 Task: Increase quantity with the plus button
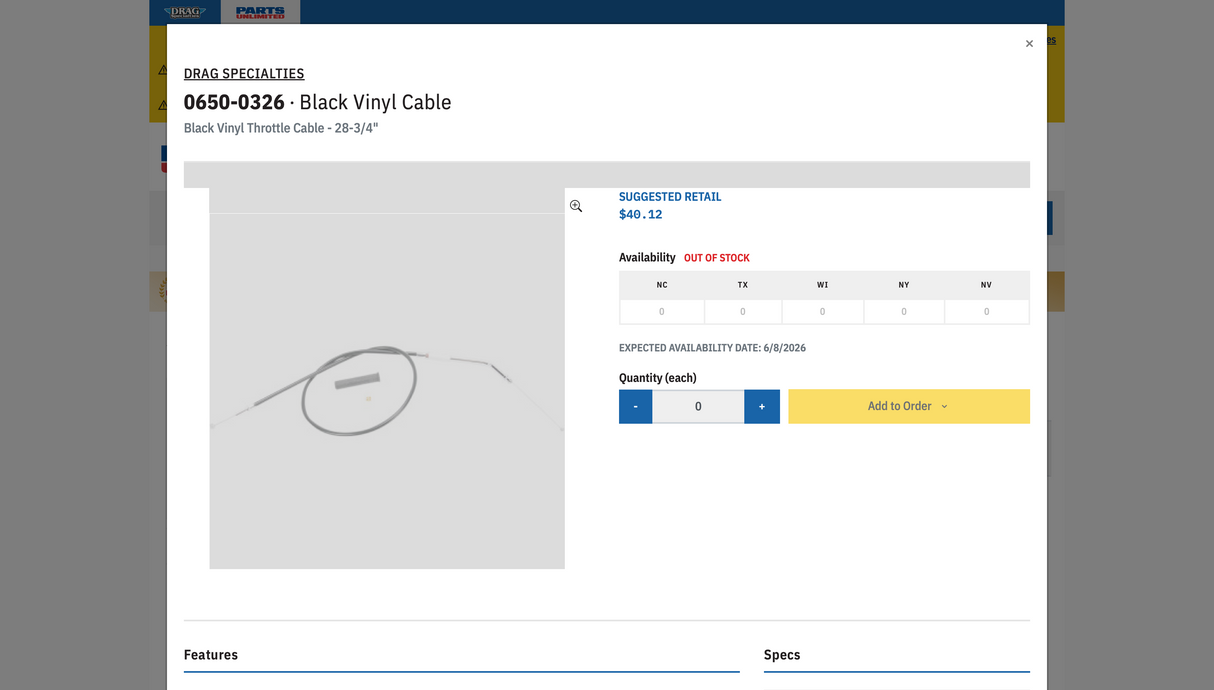[762, 406]
